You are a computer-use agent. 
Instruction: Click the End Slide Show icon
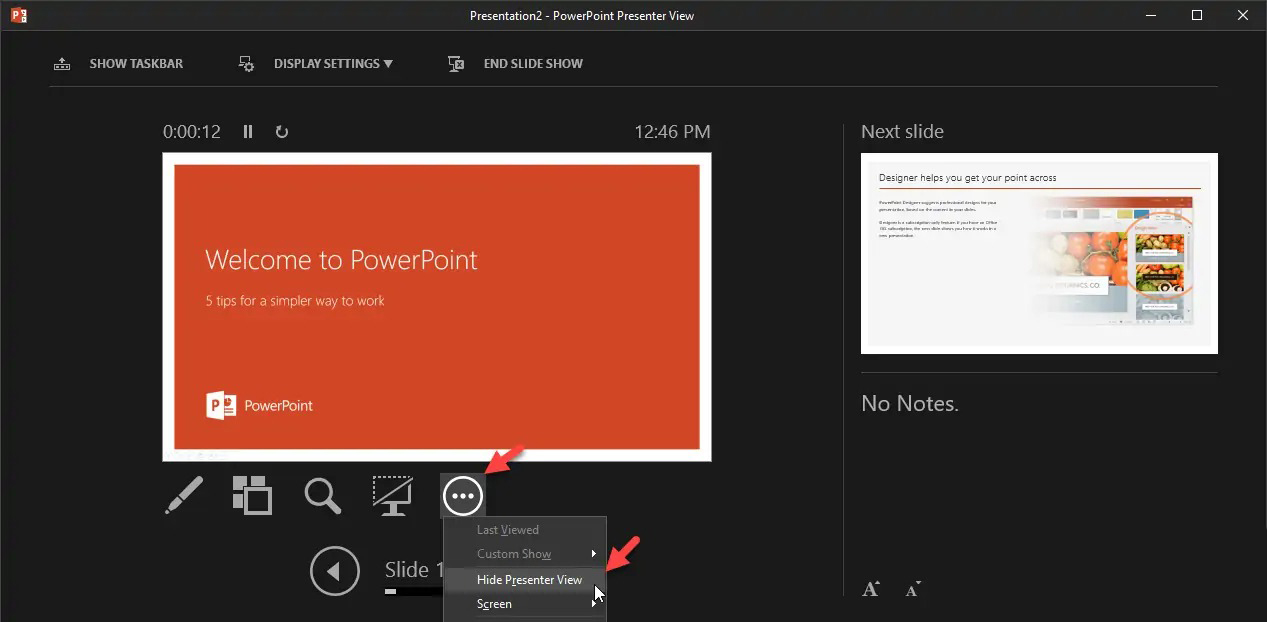pyautogui.click(x=456, y=63)
